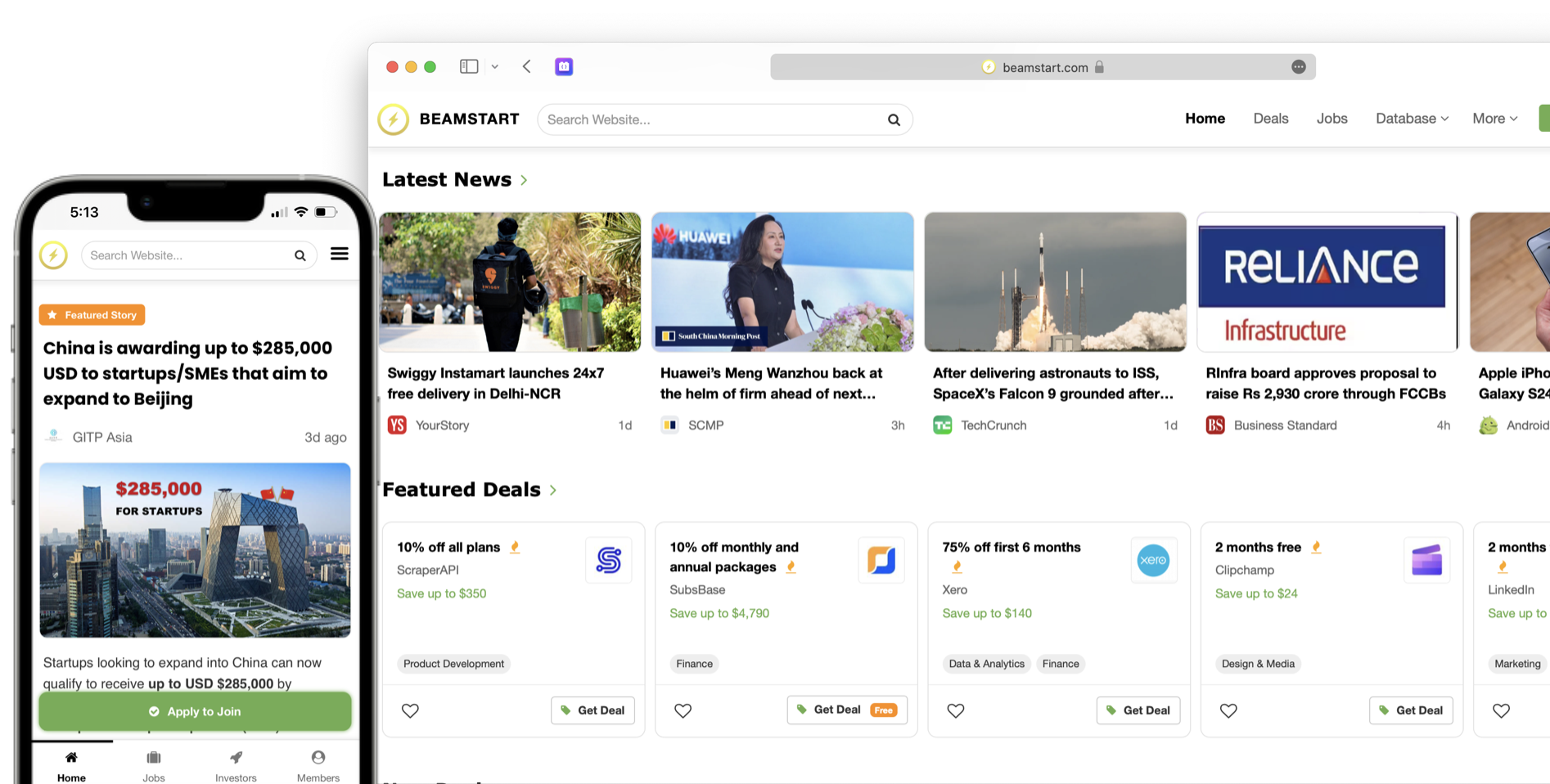Image resolution: width=1550 pixels, height=784 pixels.
Task: Open the Deals nav item
Action: 1271,119
